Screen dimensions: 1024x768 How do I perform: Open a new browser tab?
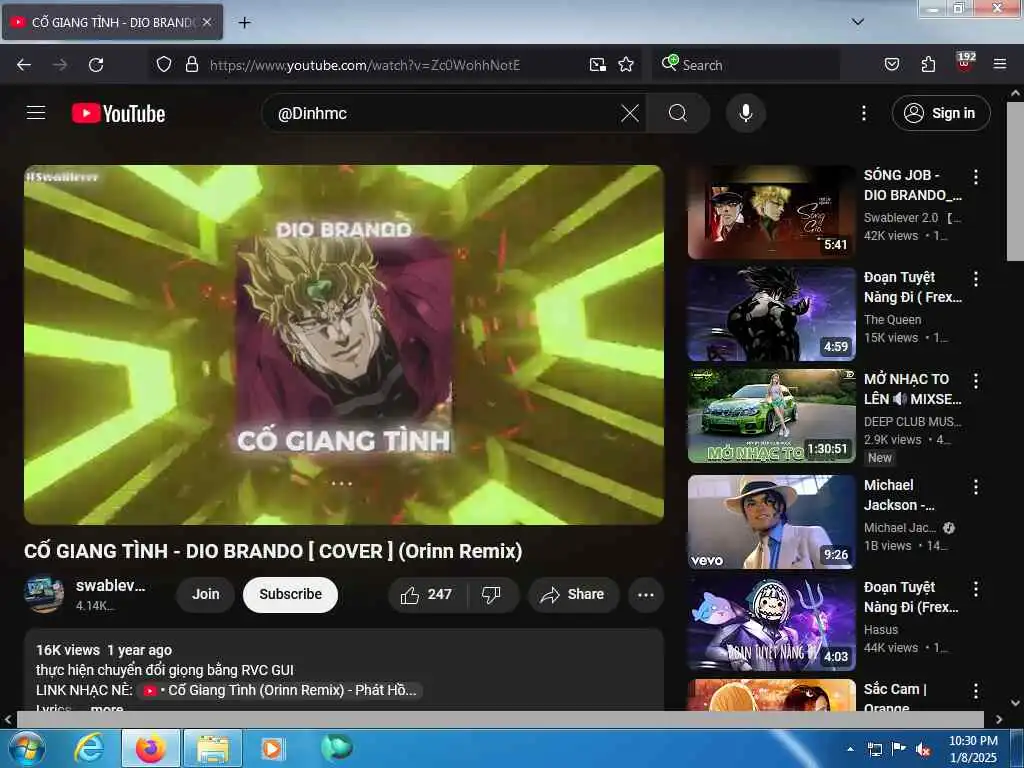pos(244,22)
